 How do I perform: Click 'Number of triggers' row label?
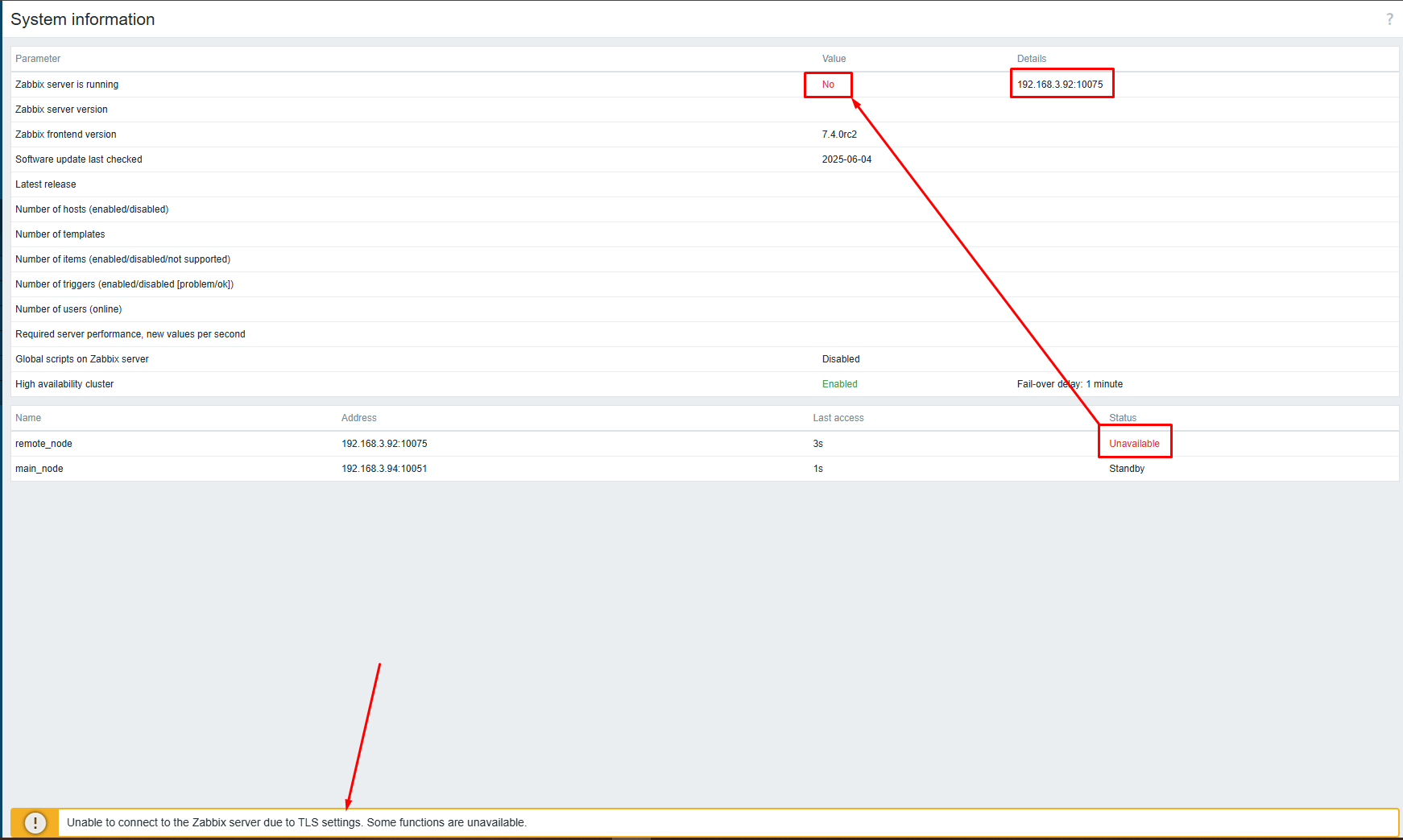pyautogui.click(x=125, y=284)
